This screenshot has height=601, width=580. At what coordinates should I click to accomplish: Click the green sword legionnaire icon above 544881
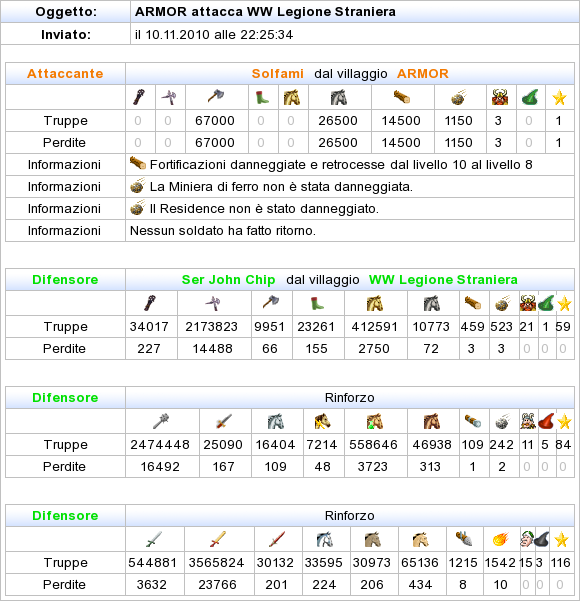(x=154, y=539)
